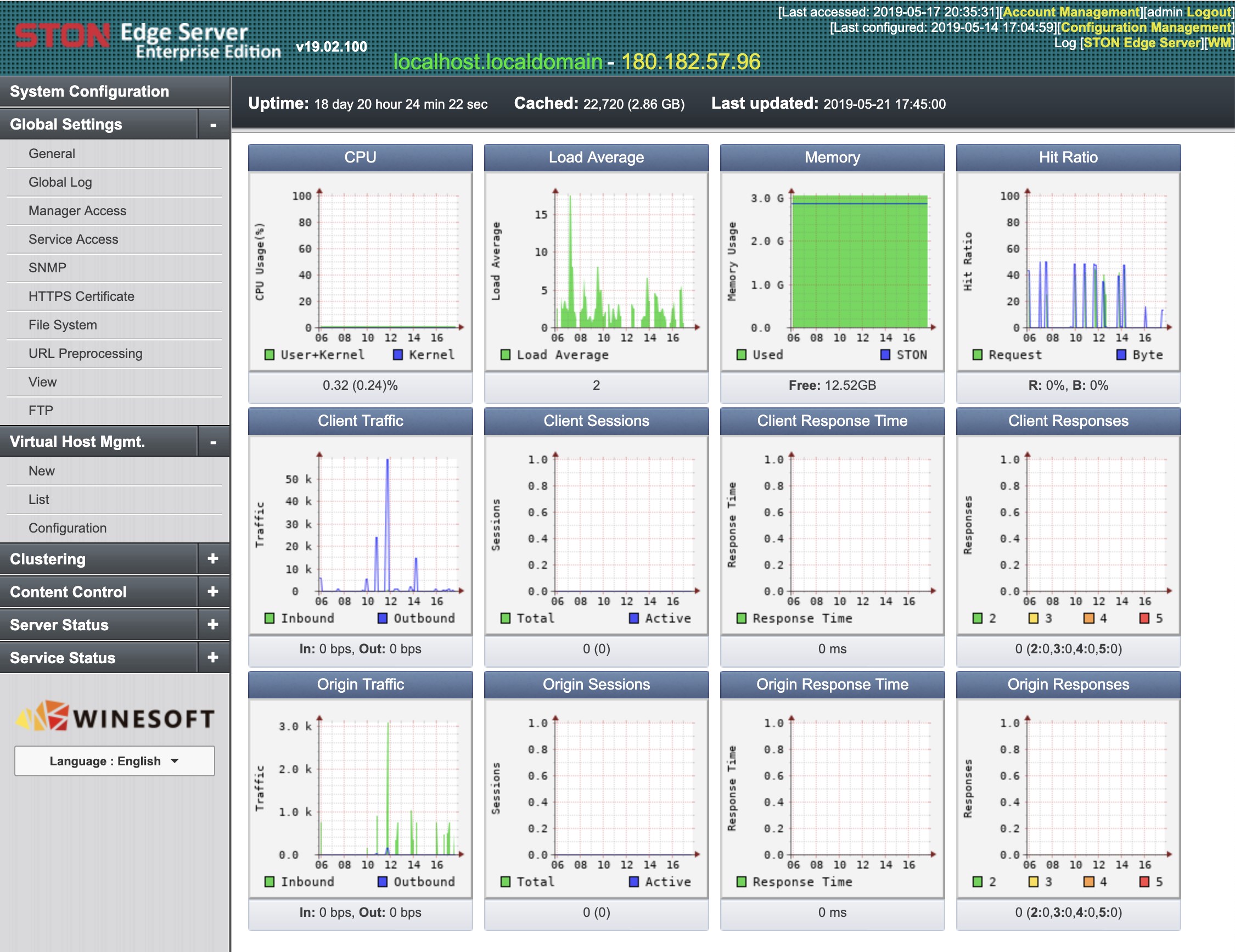Click the 'R: 0%, B: 0%' hit ratio value
Viewport: 1235px width, 952px height.
(1068, 385)
